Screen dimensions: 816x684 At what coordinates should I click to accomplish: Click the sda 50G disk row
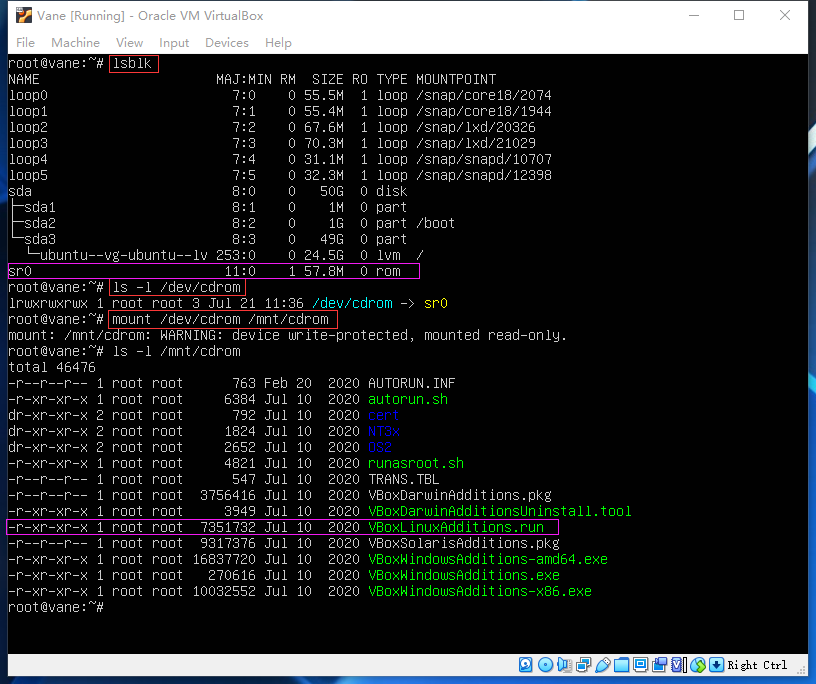208,192
